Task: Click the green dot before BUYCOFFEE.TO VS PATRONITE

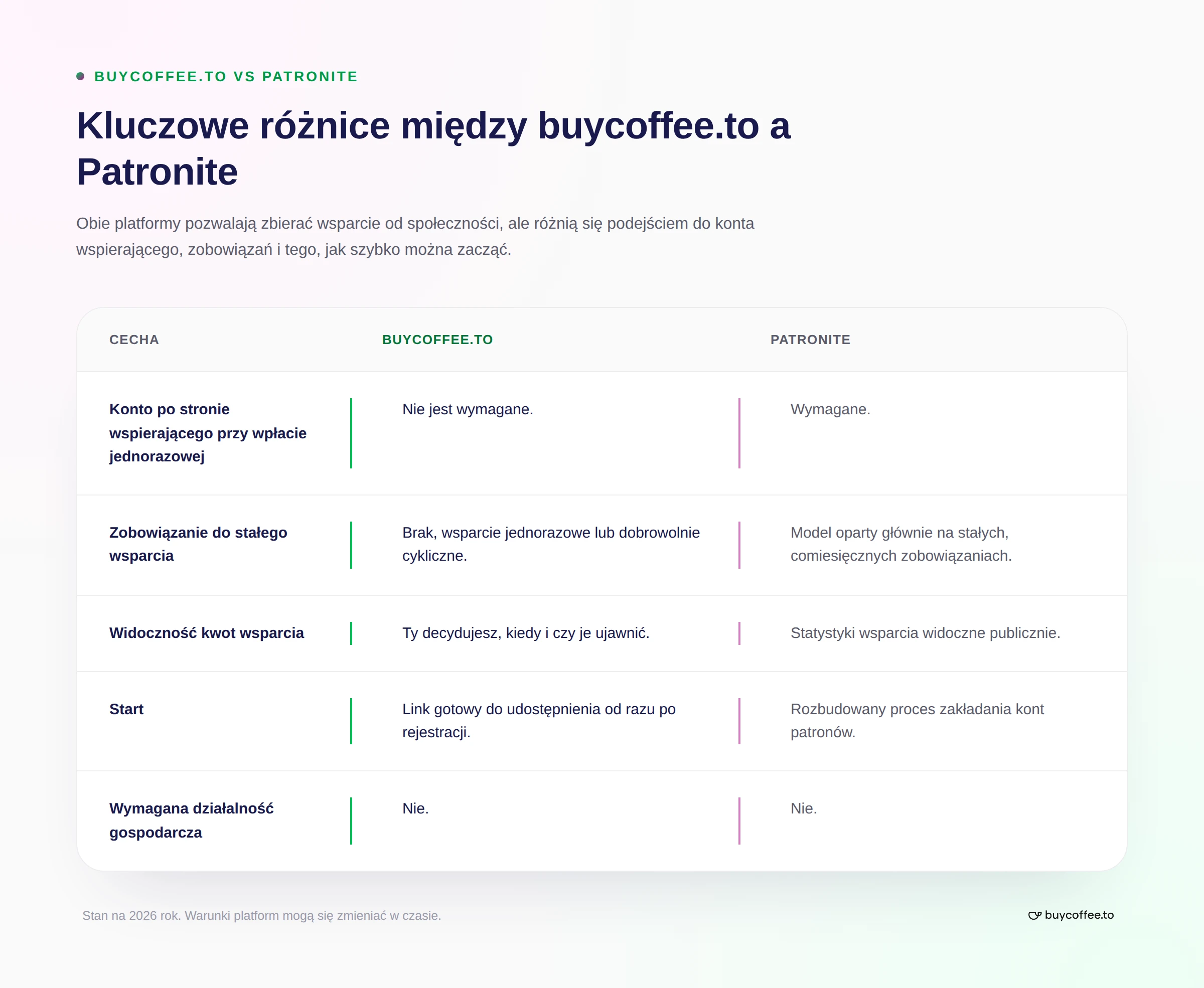Action: (80, 76)
